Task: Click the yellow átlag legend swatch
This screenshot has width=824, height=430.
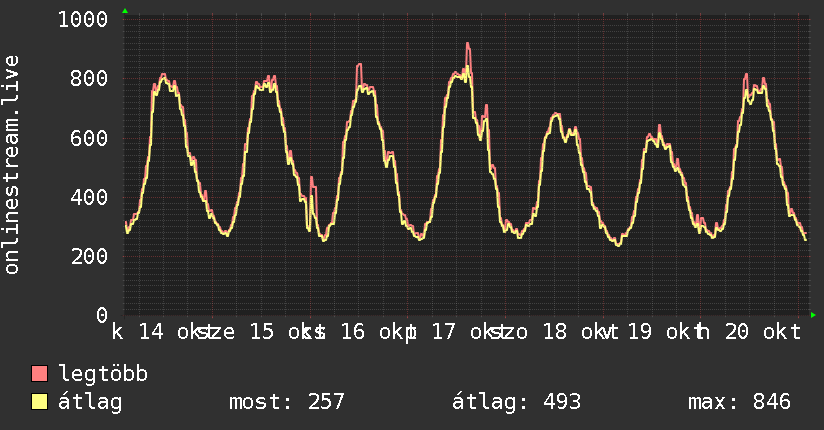Action: pos(39,402)
